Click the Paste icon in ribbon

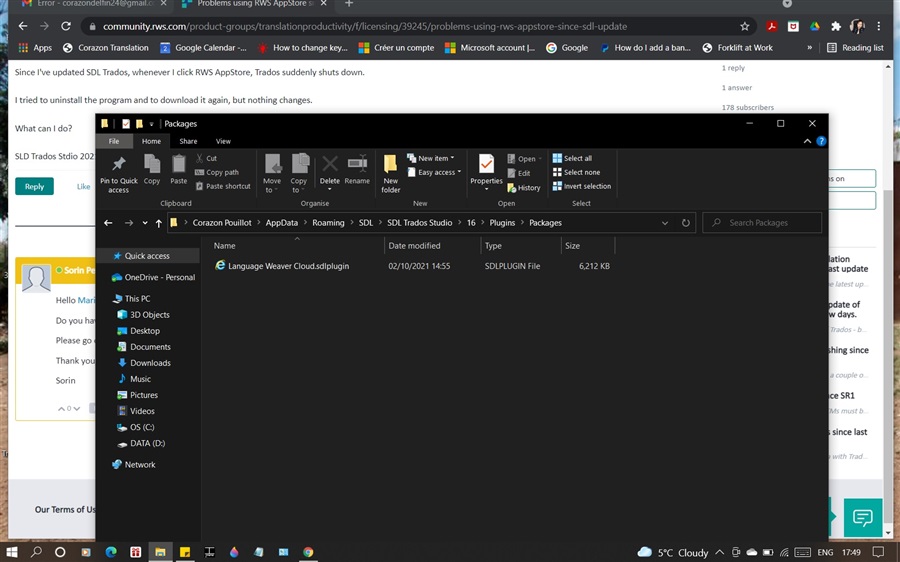179,170
